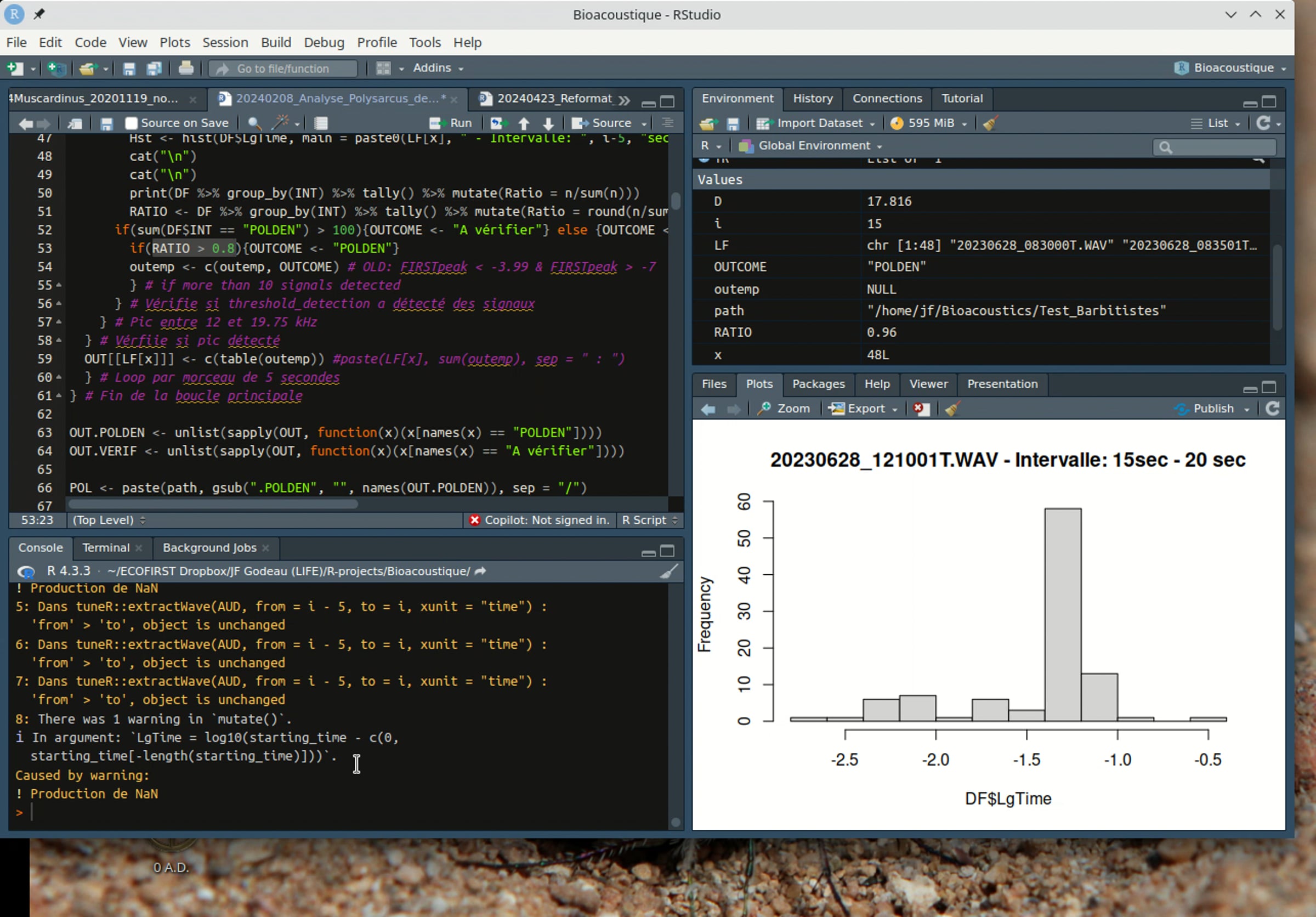Screen dimensions: 1316x917
Task: Click the find/replace magnifier icon in editor
Action: point(254,123)
